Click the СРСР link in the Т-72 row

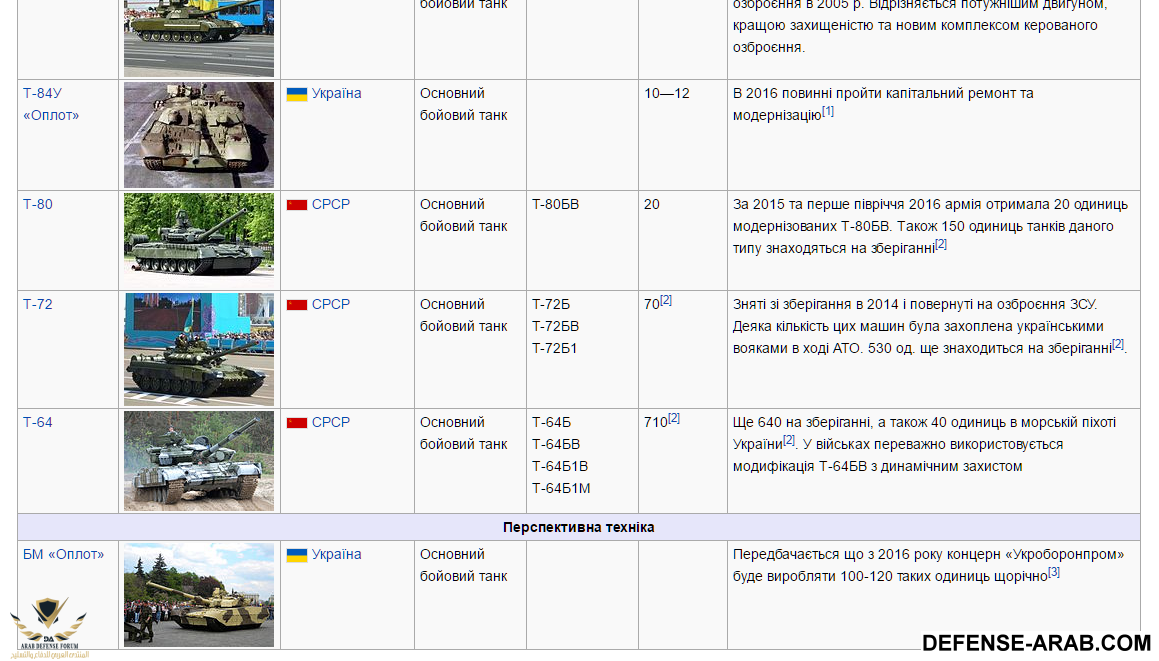coord(330,304)
